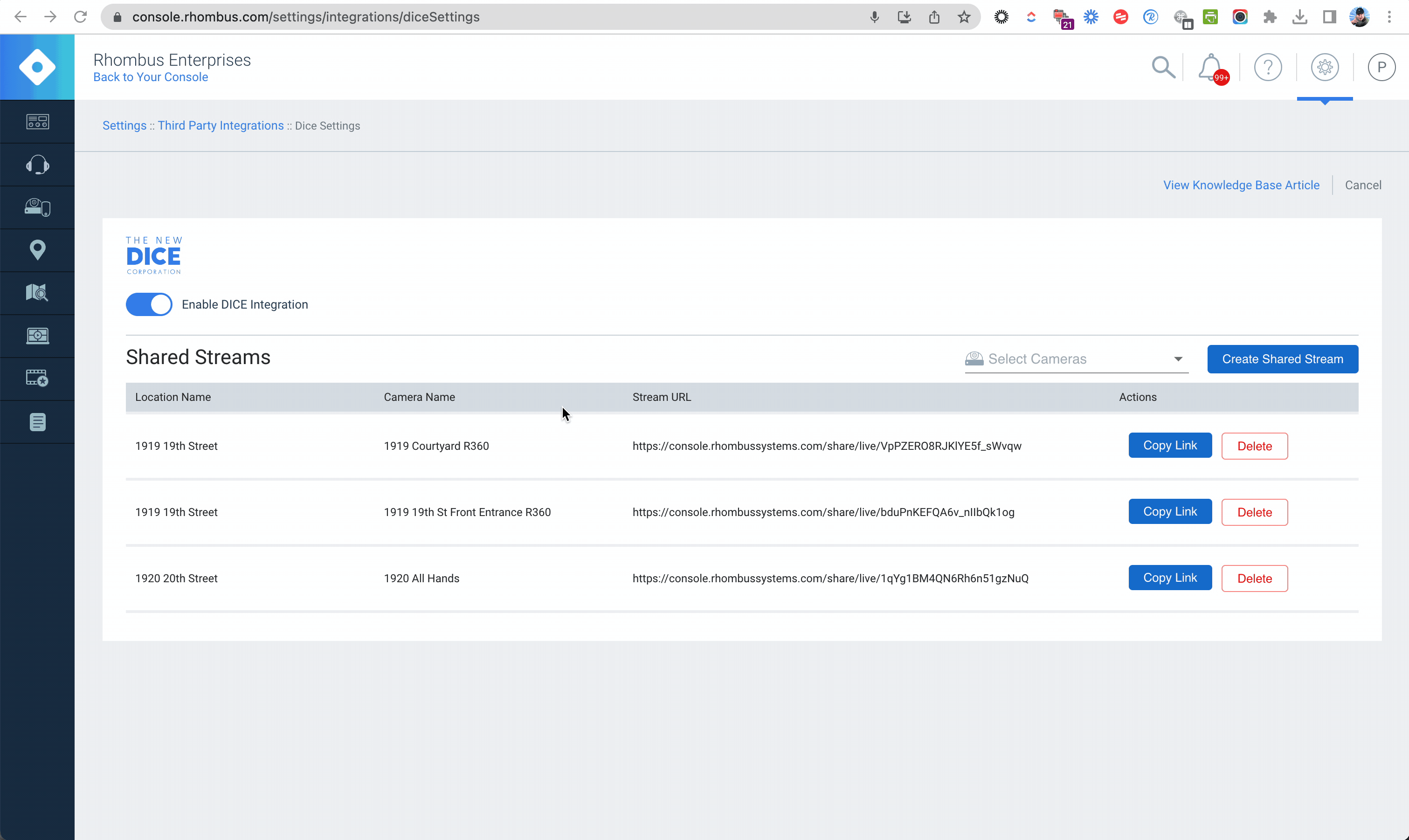
Task: Delete 1919 19th St Front Entrance stream
Action: (x=1255, y=512)
